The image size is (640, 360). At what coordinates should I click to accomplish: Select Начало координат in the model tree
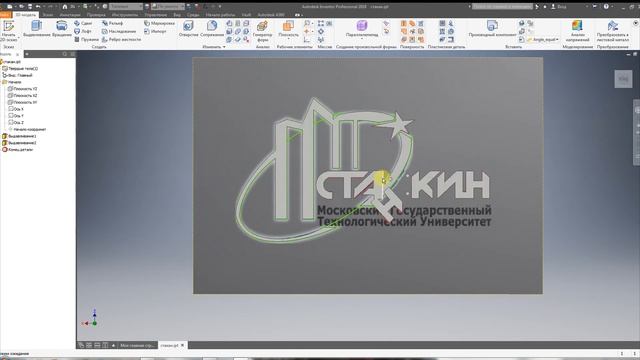coord(27,129)
